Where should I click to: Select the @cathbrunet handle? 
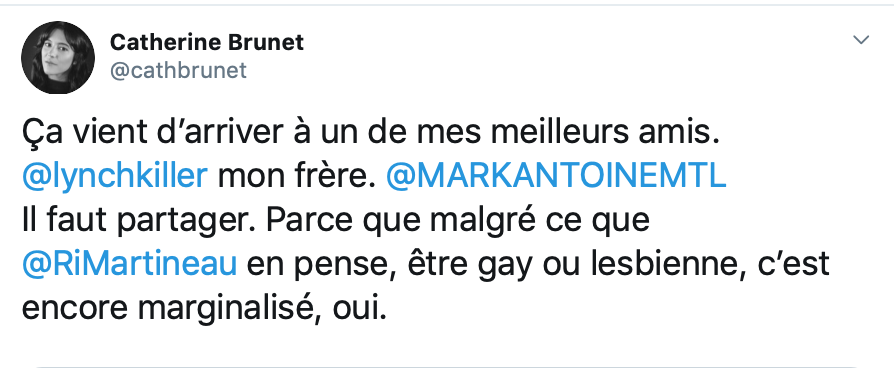pos(178,70)
